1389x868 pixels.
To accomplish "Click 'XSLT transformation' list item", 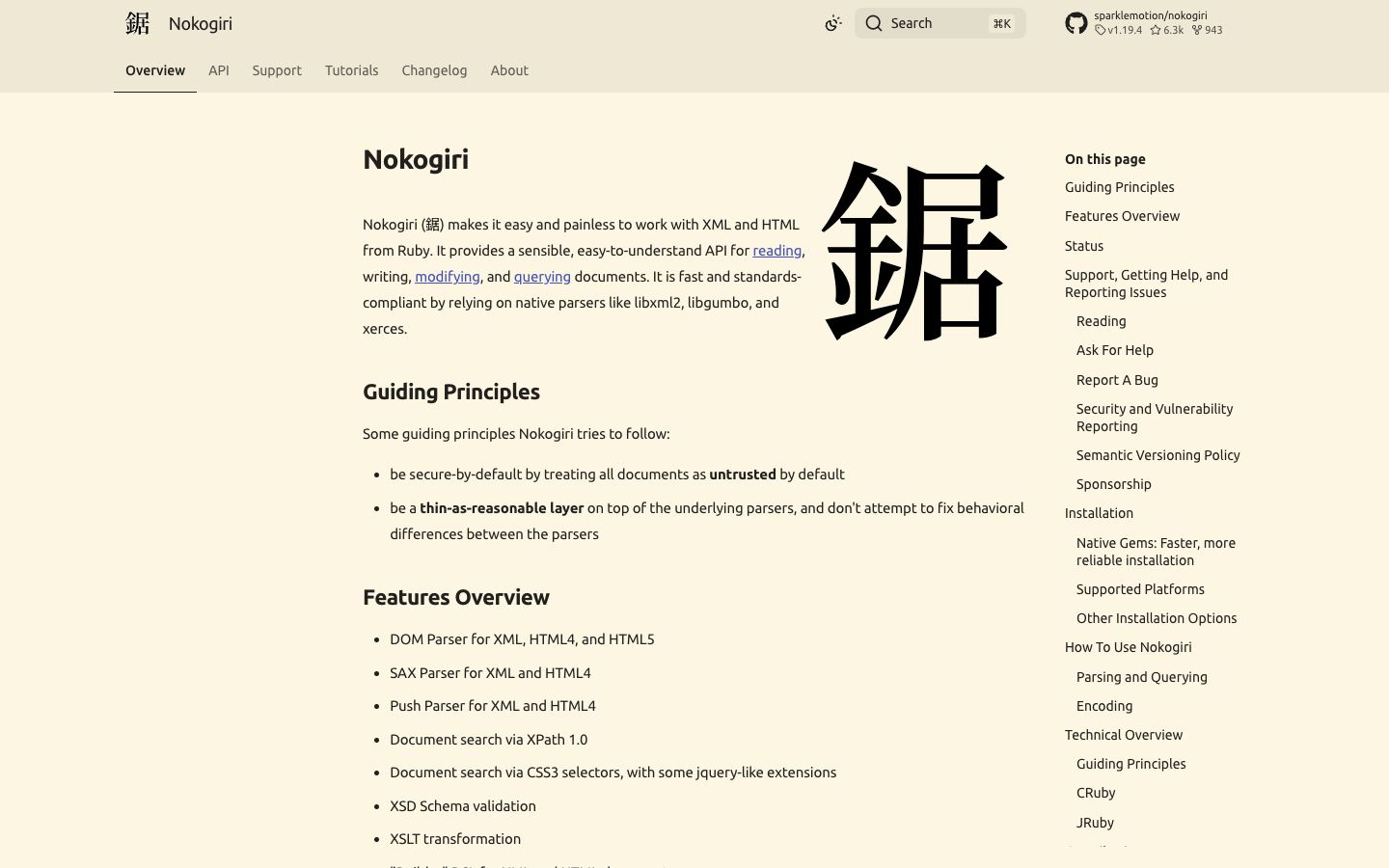I will coord(455,839).
